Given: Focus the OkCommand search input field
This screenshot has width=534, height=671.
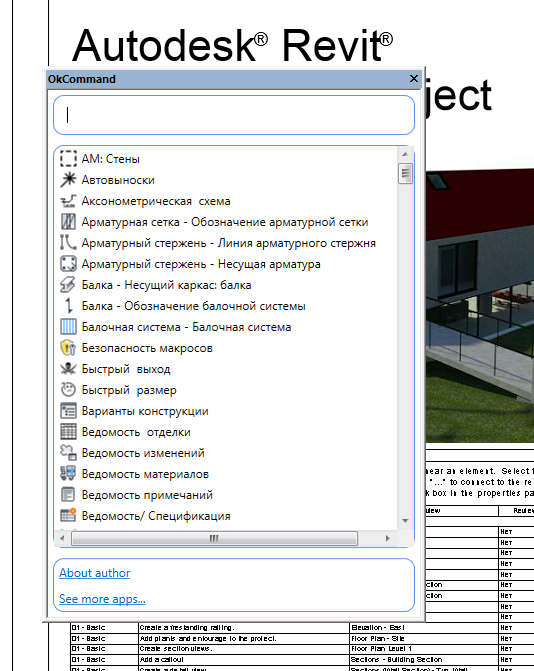Looking at the screenshot, I should click(x=234, y=115).
